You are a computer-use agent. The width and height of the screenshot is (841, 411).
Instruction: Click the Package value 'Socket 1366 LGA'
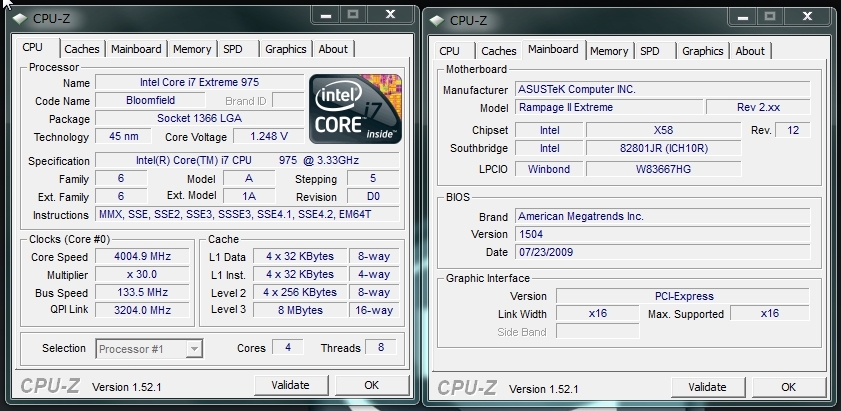point(200,118)
